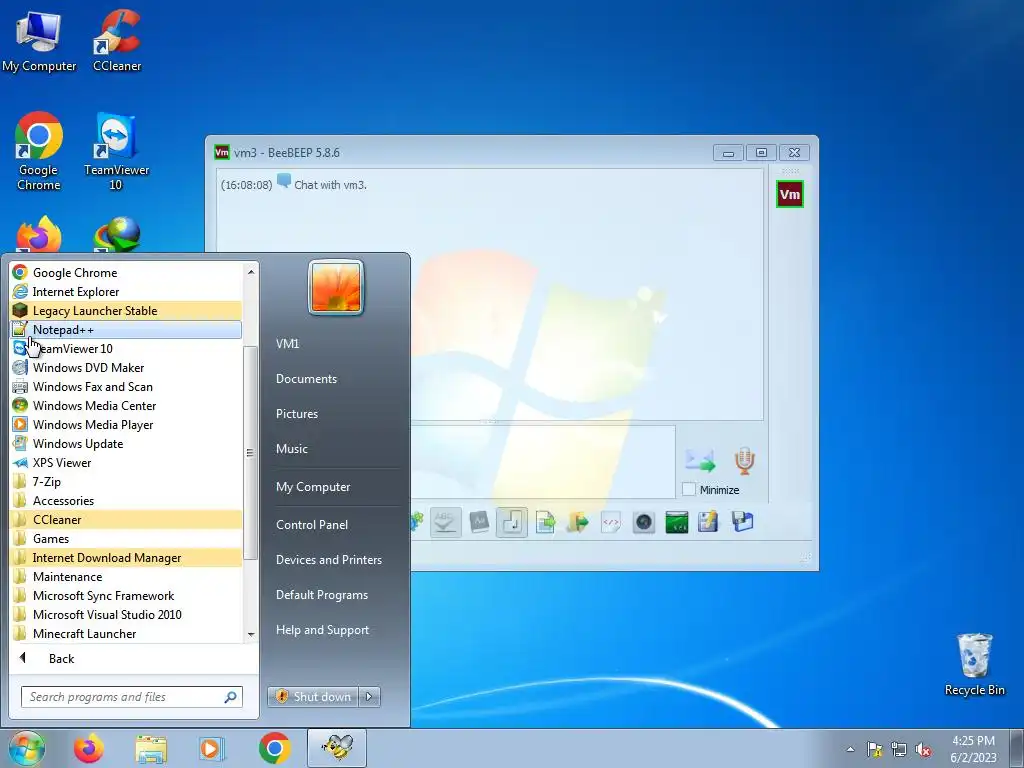Screen dimensions: 1024x768
Task: Click the user account flower picture
Action: click(x=336, y=287)
